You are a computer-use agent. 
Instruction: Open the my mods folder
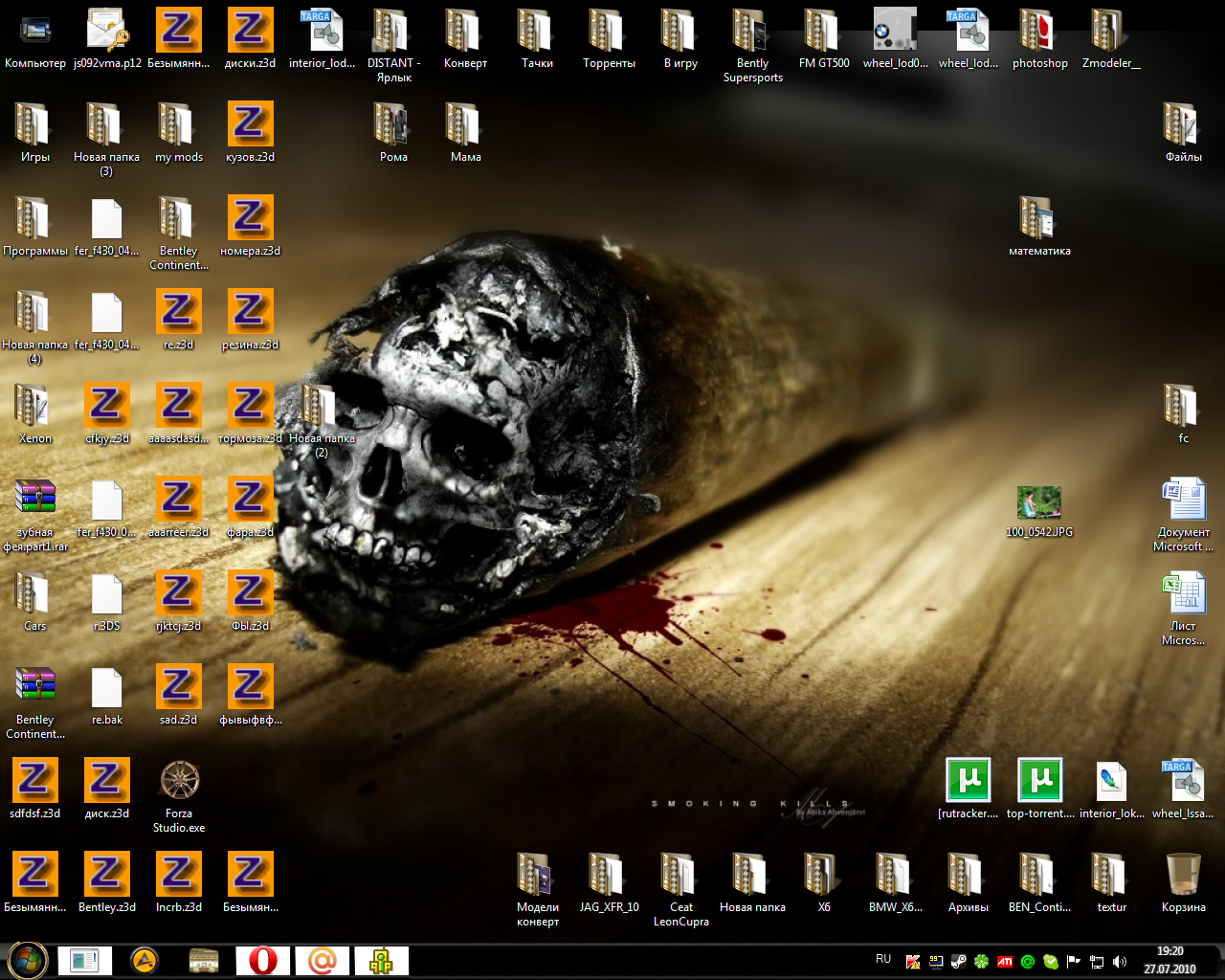[179, 134]
